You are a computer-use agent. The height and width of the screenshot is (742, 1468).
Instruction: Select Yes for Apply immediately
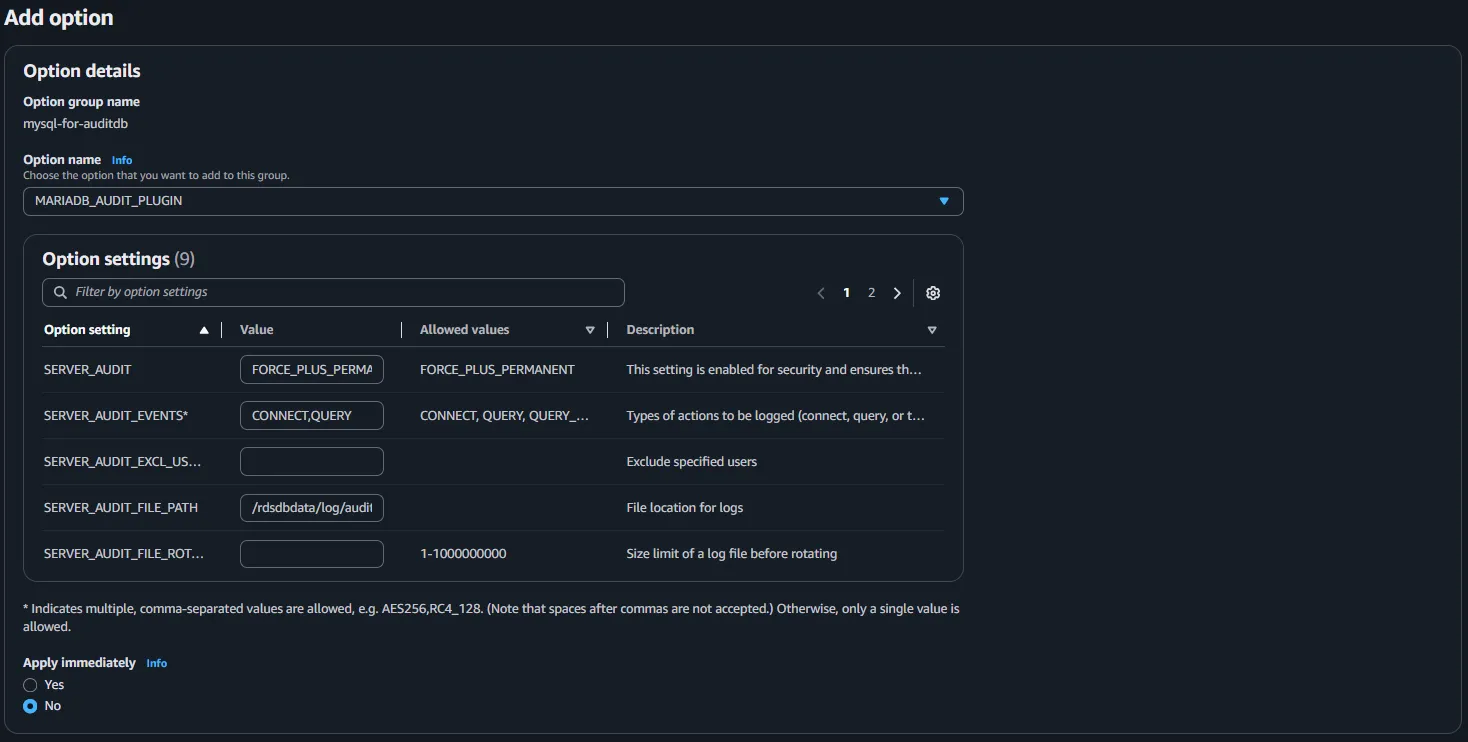pyautogui.click(x=31, y=685)
